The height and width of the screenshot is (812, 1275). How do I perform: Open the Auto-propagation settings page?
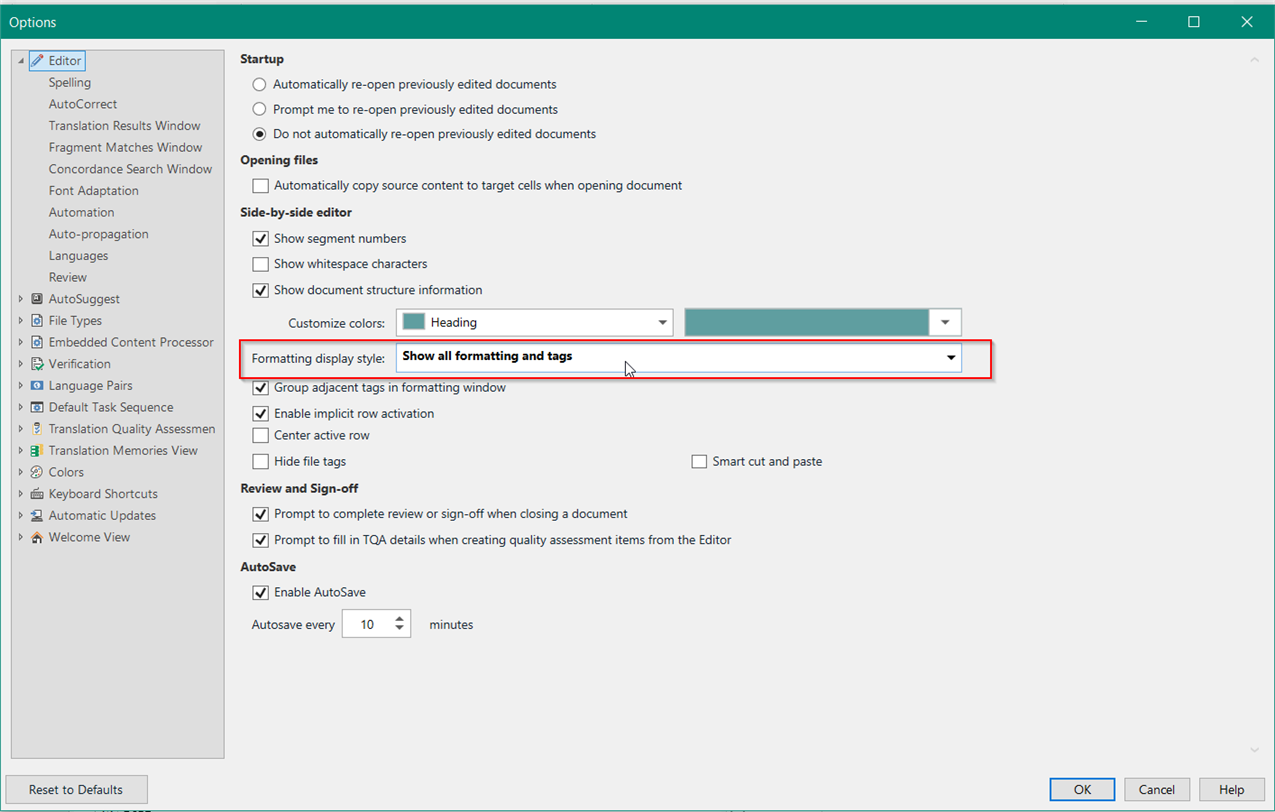point(98,234)
